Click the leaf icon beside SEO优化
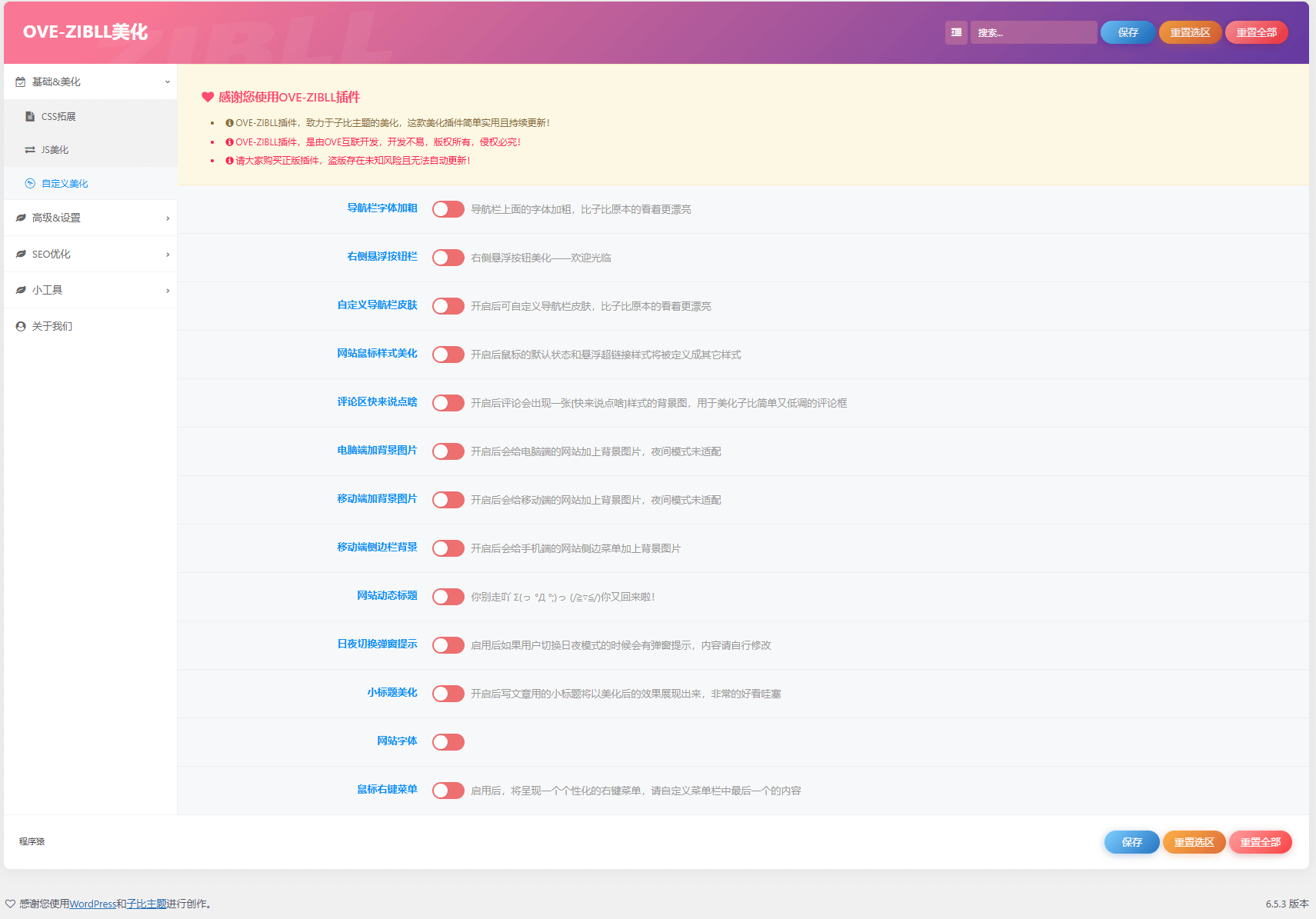 click(21, 254)
